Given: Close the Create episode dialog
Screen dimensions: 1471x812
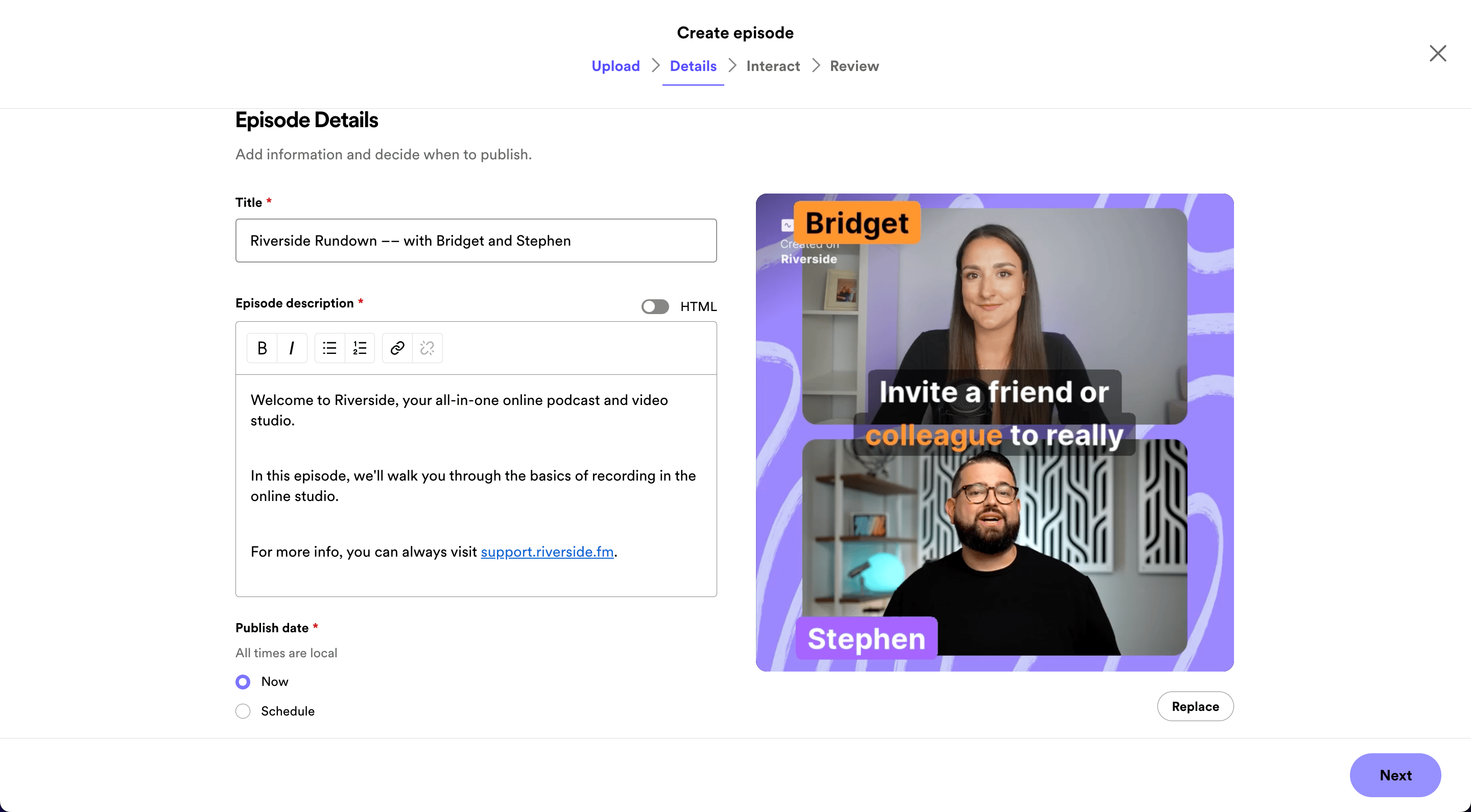Looking at the screenshot, I should click(x=1437, y=53).
